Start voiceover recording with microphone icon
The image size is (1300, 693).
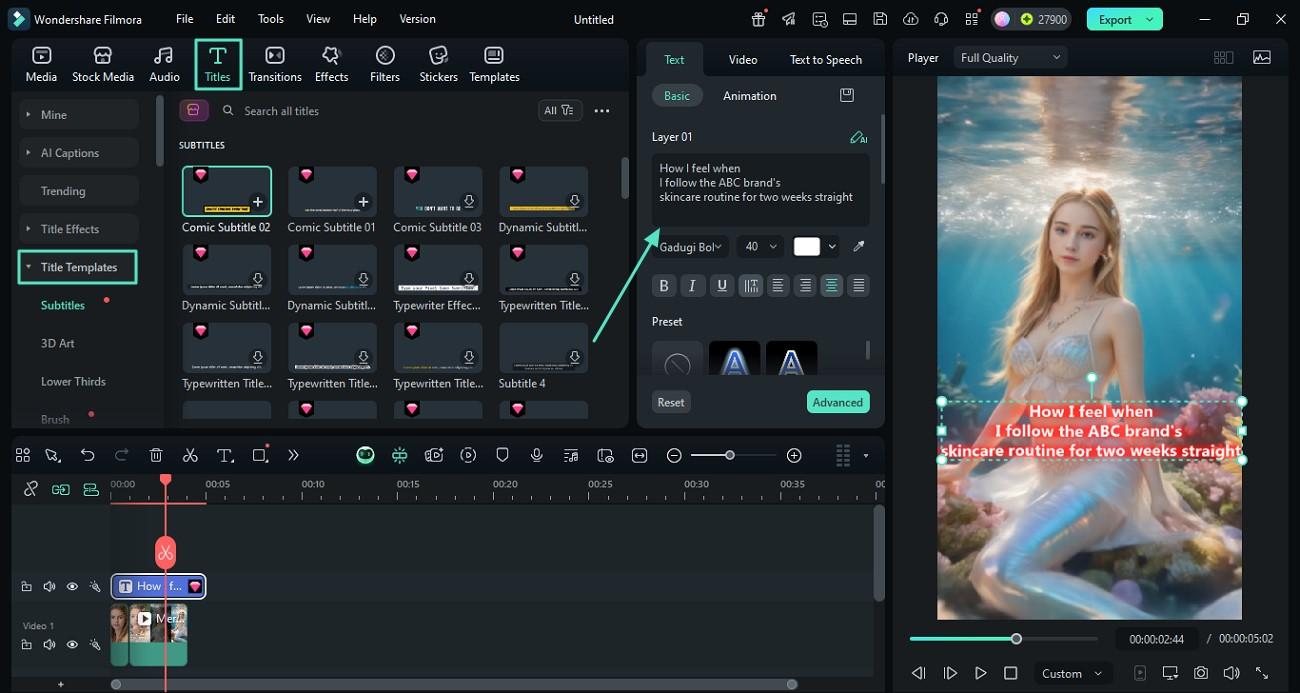coord(537,455)
